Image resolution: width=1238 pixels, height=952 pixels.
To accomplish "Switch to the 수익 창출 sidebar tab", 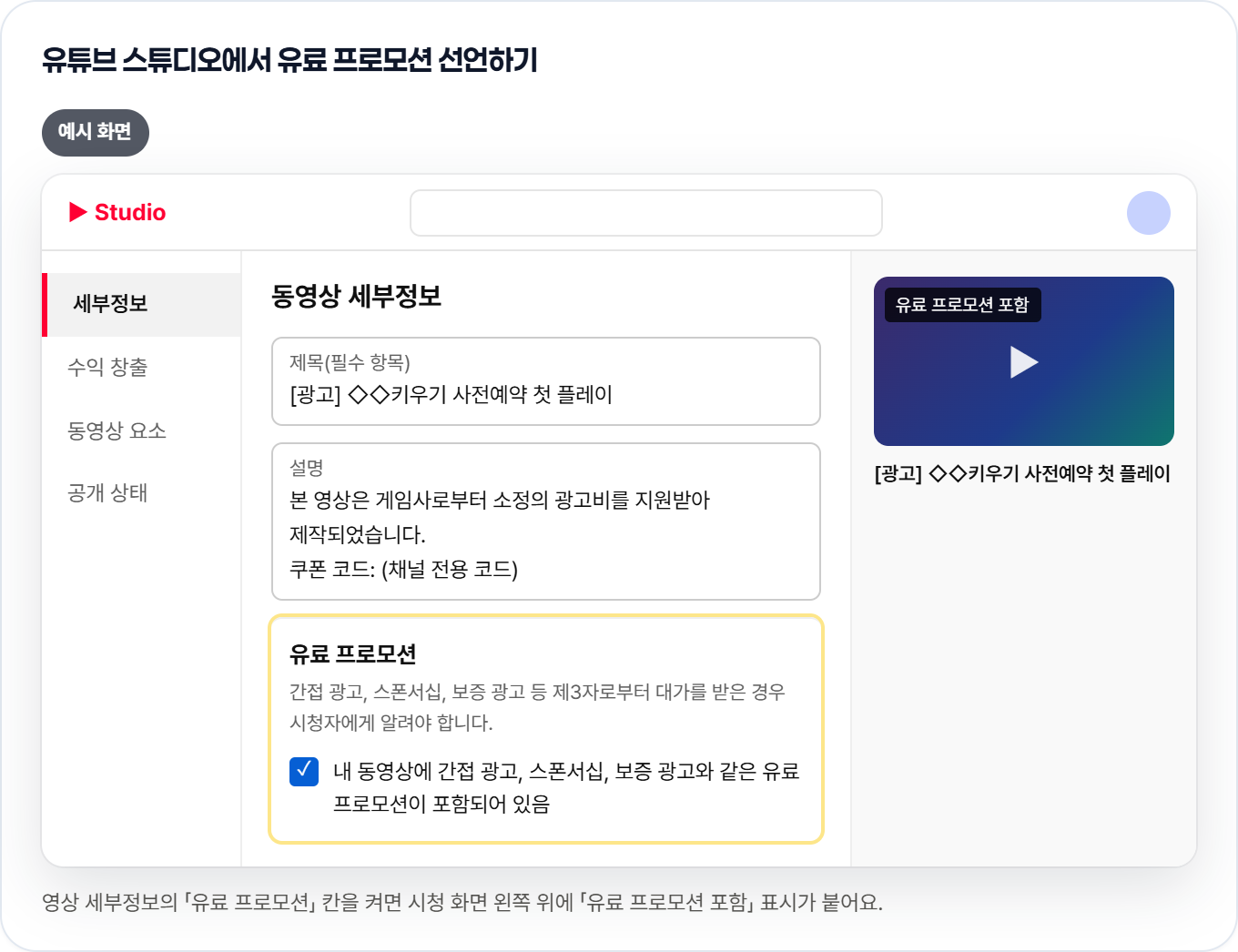I will (107, 368).
